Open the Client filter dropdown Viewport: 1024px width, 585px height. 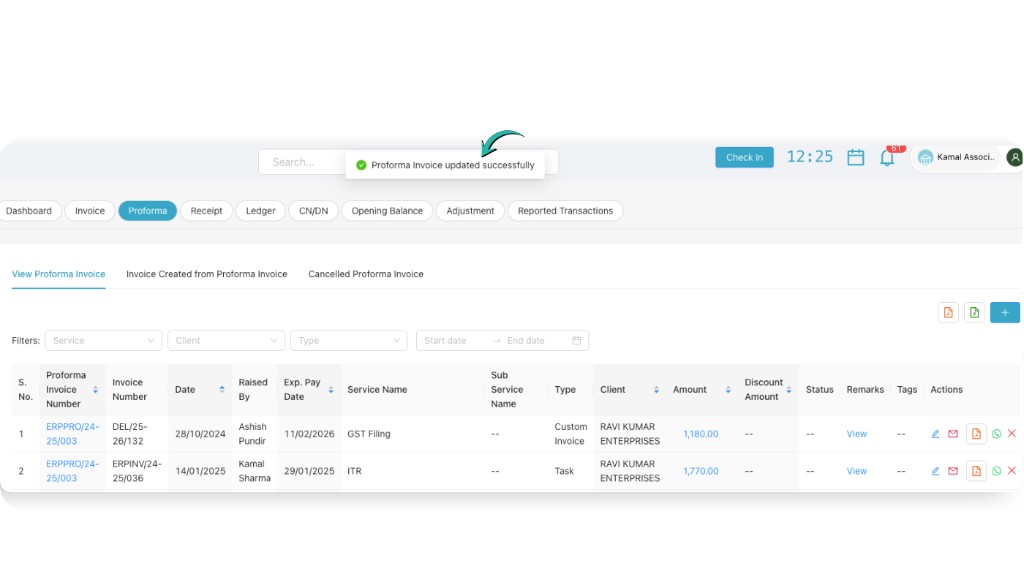pyautogui.click(x=226, y=341)
